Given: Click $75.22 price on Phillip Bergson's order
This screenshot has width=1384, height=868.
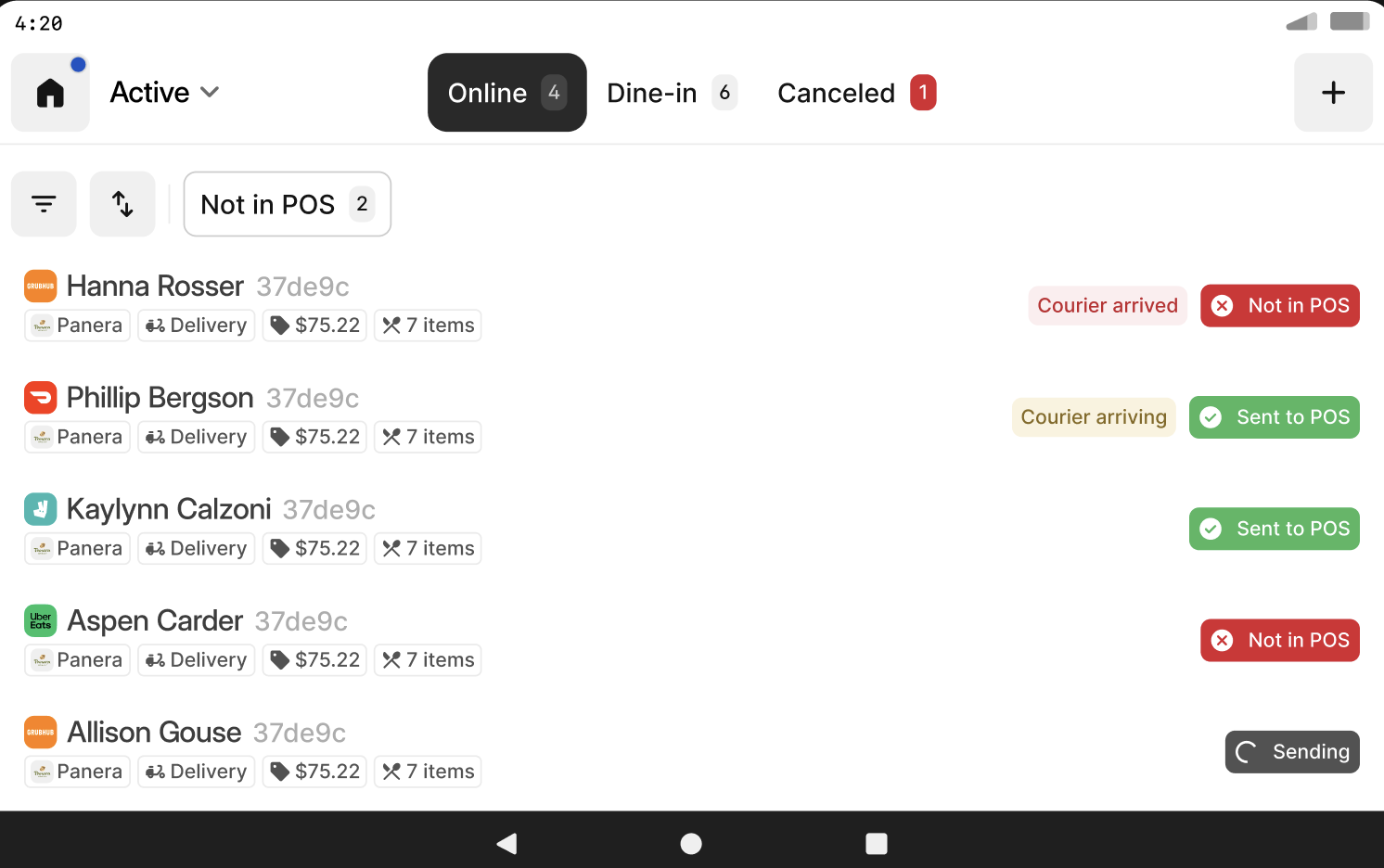Looking at the screenshot, I should tap(314, 437).
